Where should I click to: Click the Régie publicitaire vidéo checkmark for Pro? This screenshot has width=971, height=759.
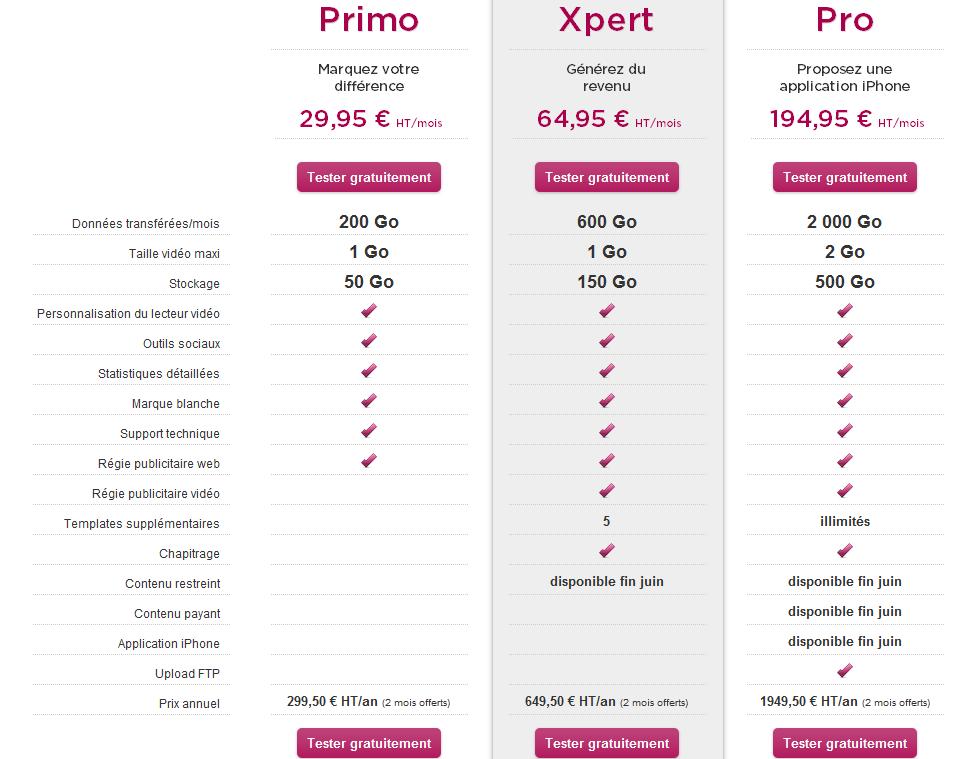[x=844, y=491]
